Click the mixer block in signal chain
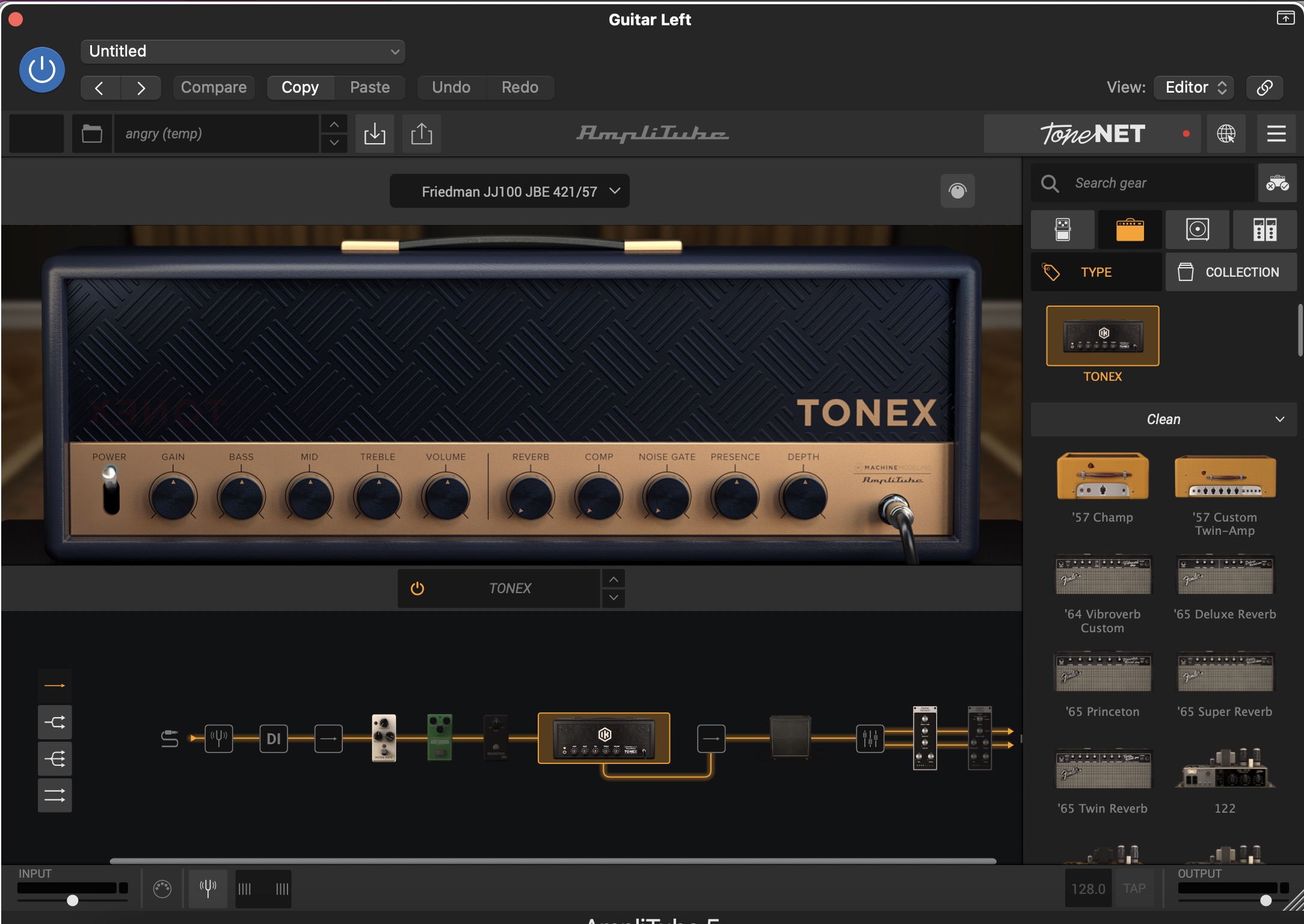This screenshot has height=924, width=1304. tap(870, 738)
